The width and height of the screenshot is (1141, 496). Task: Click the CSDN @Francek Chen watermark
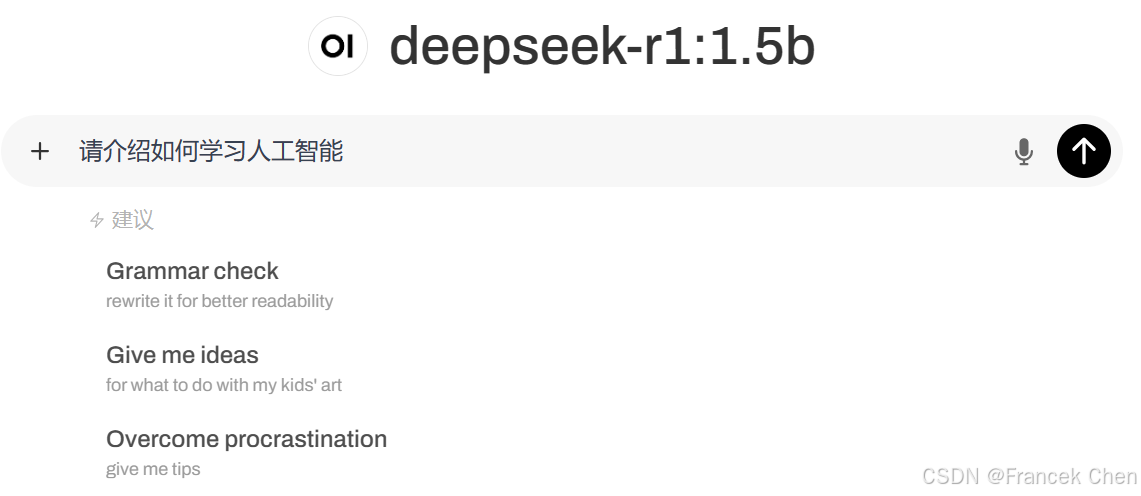[x=1029, y=476]
